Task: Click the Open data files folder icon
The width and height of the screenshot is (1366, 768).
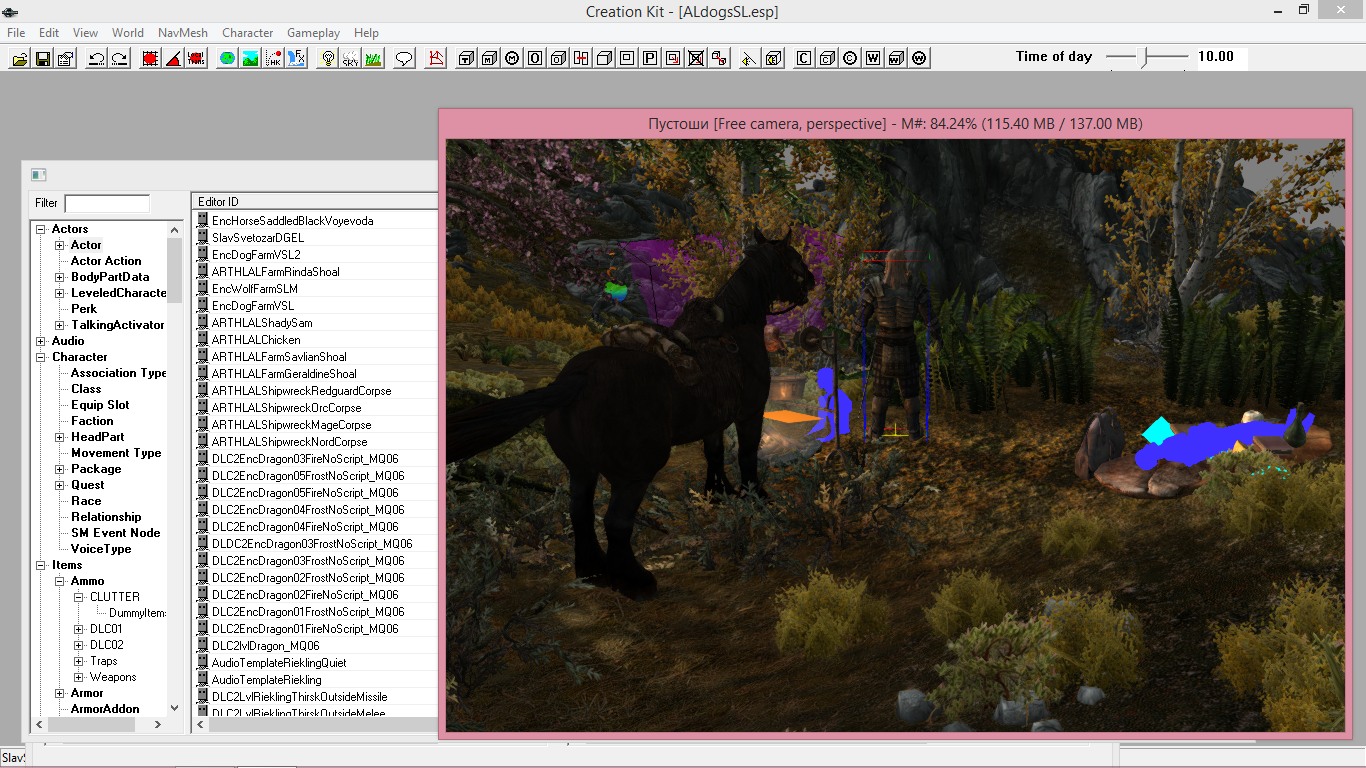Action: (20, 59)
